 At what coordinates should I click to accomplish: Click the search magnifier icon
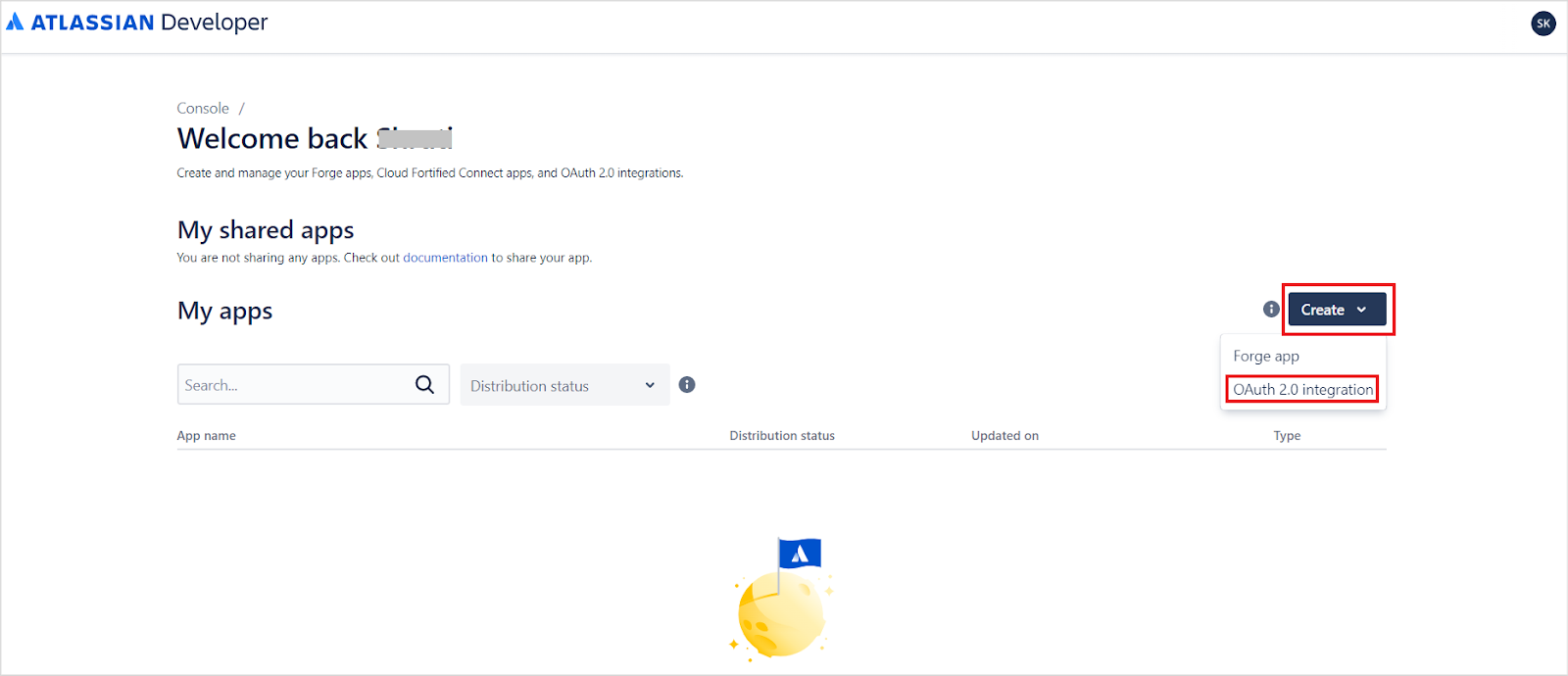424,385
